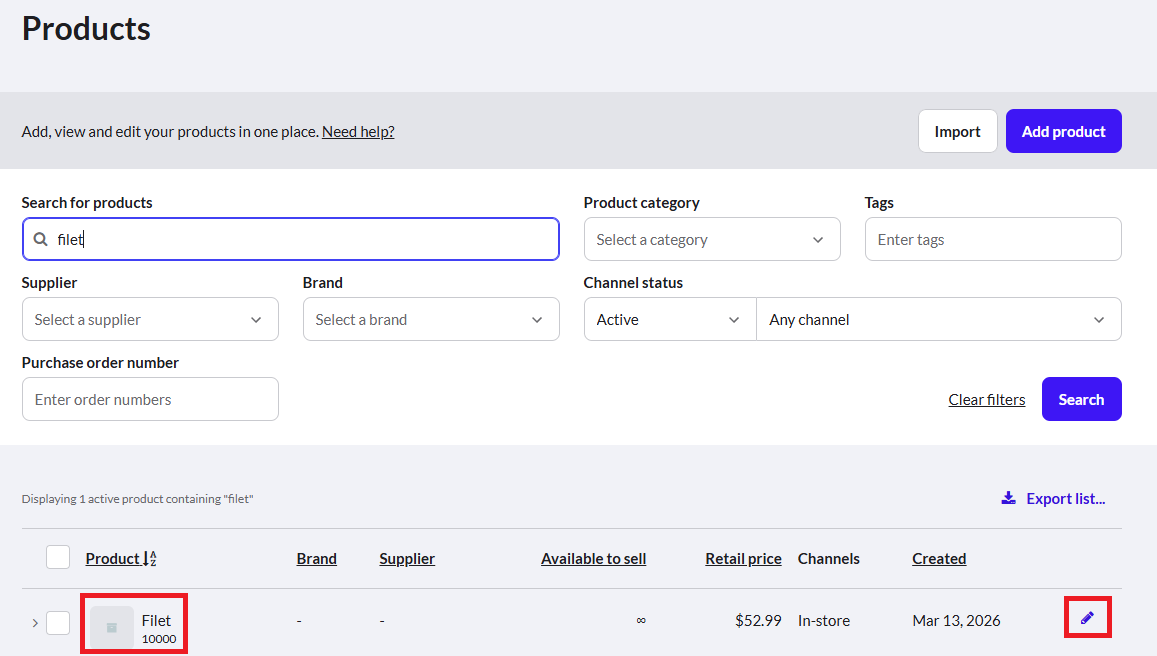This screenshot has width=1157, height=656.
Task: Click the download icon beside Export list
Action: [x=1008, y=498]
